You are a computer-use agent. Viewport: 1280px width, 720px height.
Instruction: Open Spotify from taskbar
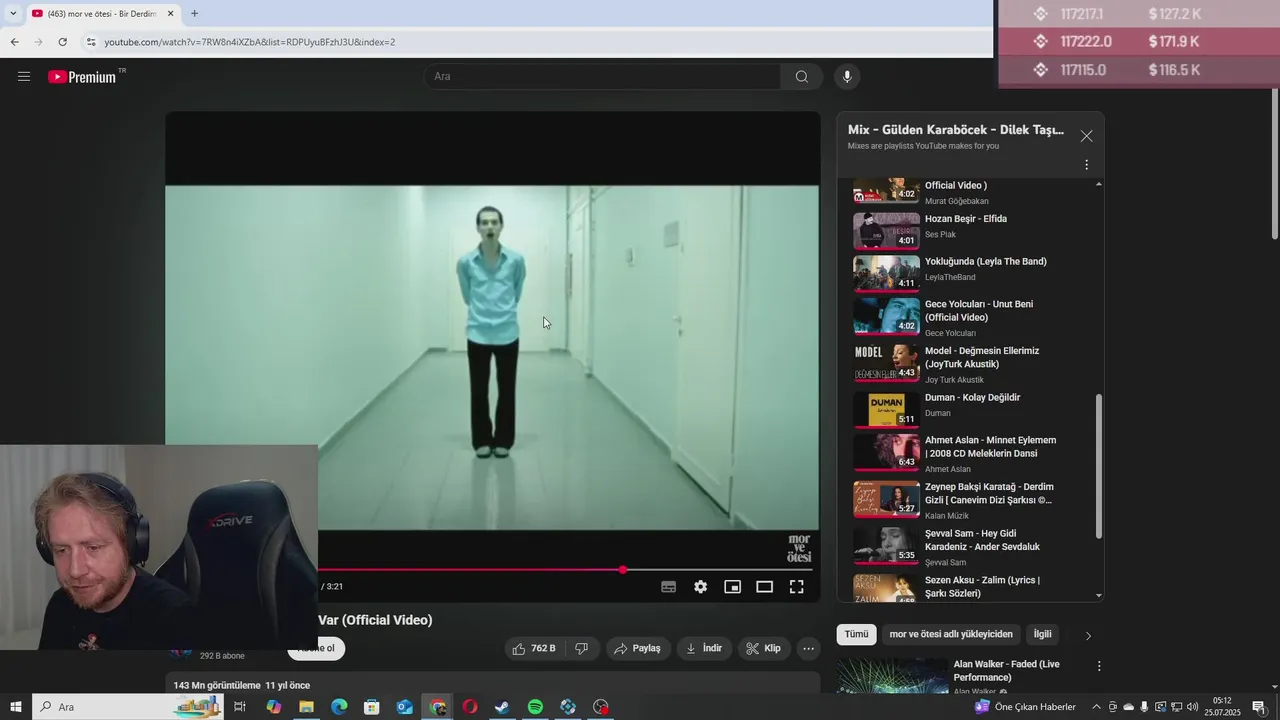click(x=535, y=707)
